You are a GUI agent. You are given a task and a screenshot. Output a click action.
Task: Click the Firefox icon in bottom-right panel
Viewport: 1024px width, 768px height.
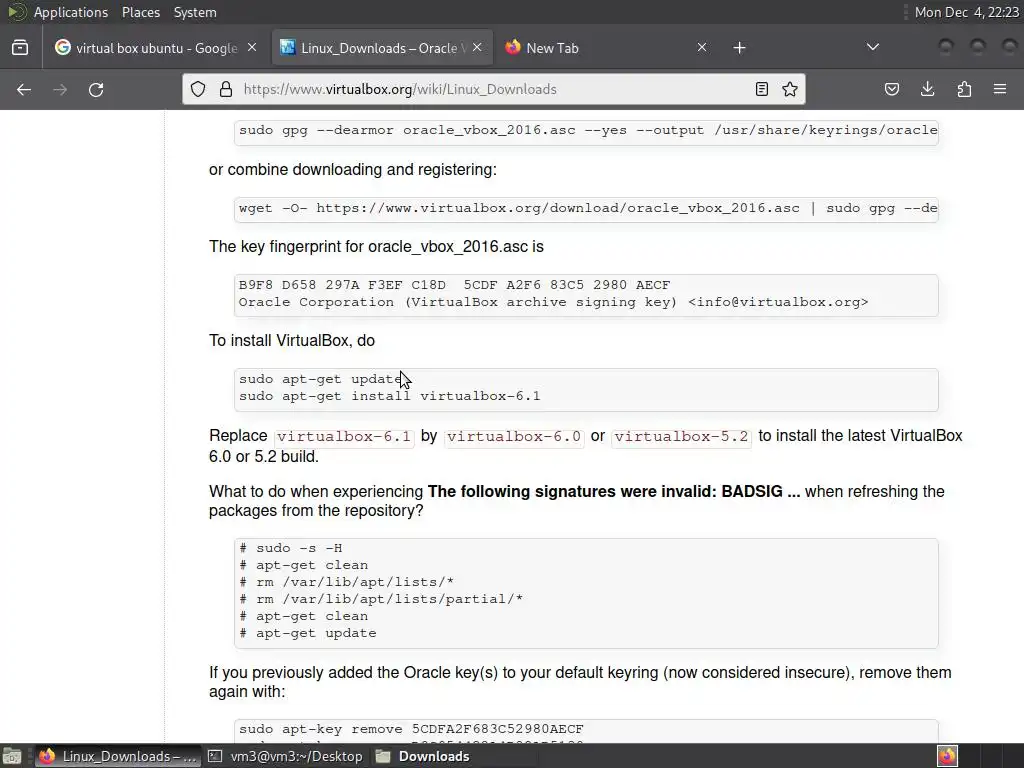click(x=948, y=756)
